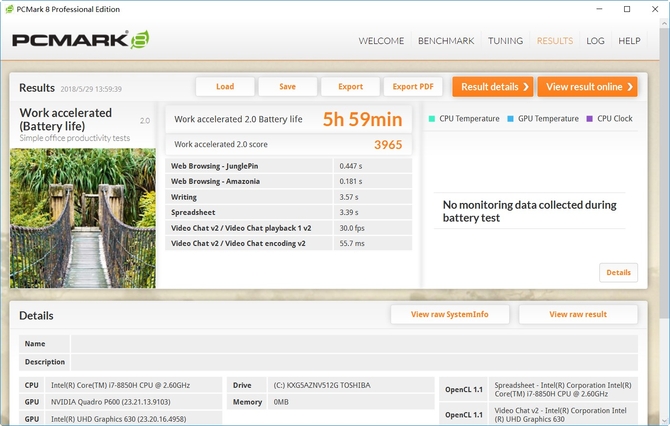Viewport: 670px width, 426px height.
Task: Click the PCMark app icon in title bar
Action: 10,9
